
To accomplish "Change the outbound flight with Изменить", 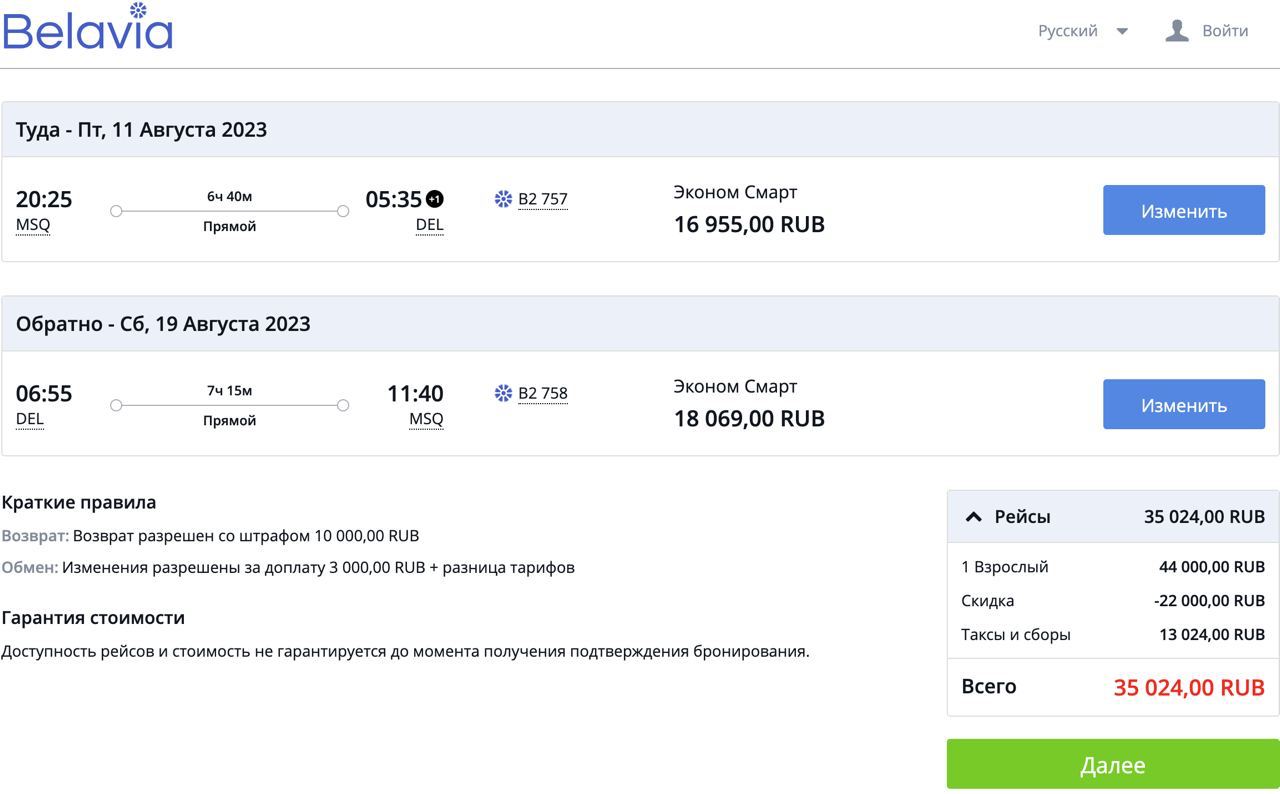I will (1183, 210).
